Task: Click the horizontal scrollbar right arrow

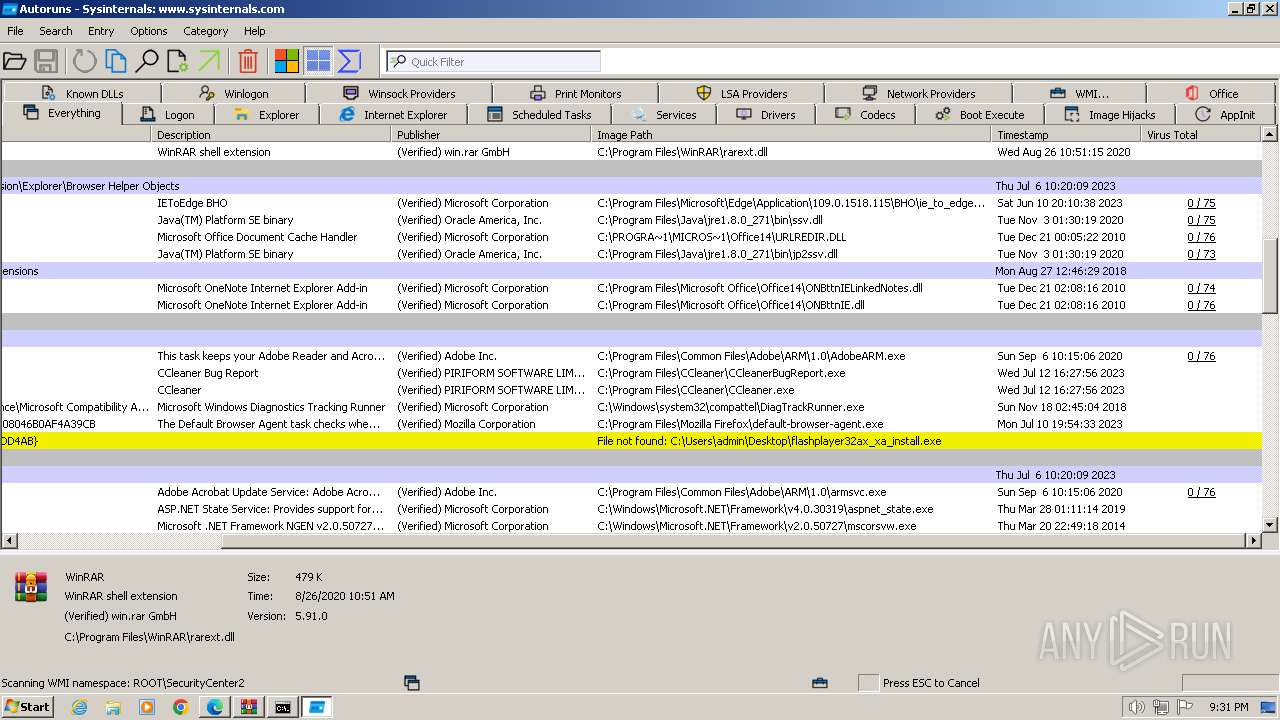Action: point(1253,541)
